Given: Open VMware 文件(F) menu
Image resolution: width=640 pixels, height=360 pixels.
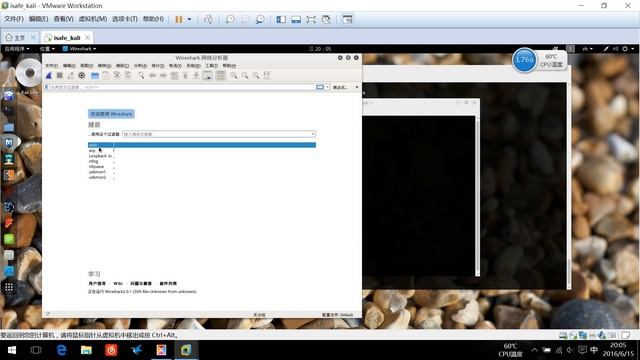Looking at the screenshot, I should tap(14, 19).
